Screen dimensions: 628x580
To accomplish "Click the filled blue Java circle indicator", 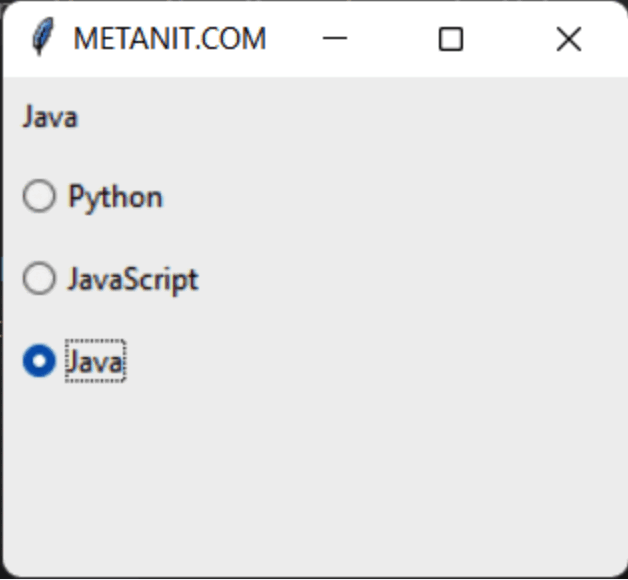I will 39,360.
